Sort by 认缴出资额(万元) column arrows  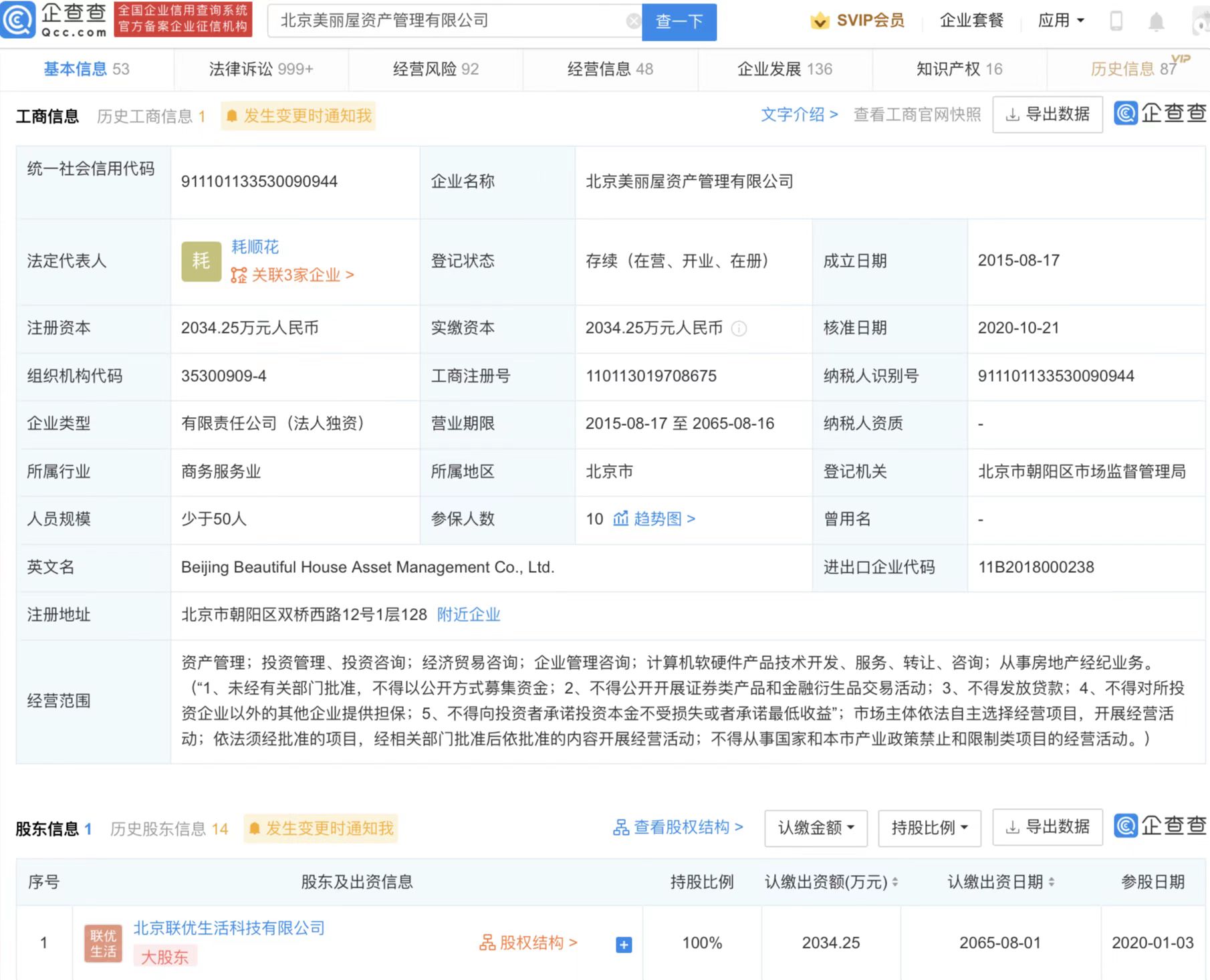(895, 882)
